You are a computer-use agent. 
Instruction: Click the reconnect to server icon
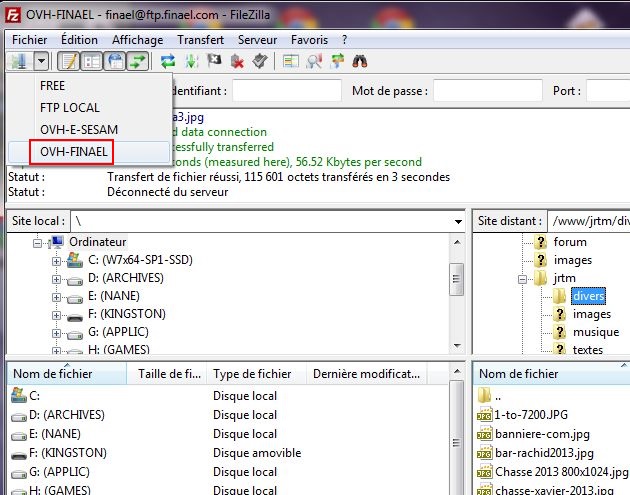tap(260, 61)
